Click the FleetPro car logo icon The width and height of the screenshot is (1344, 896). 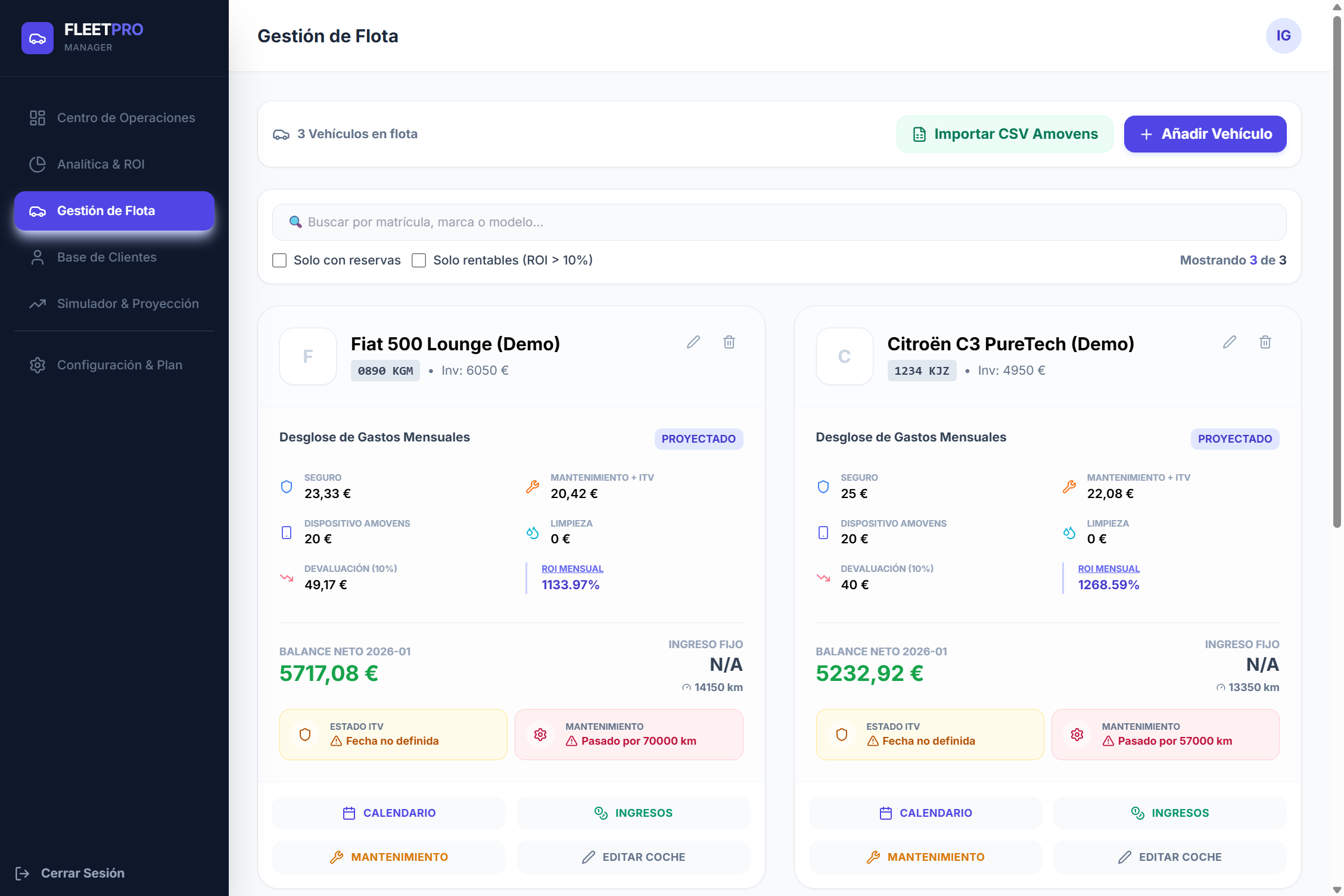(x=37, y=38)
